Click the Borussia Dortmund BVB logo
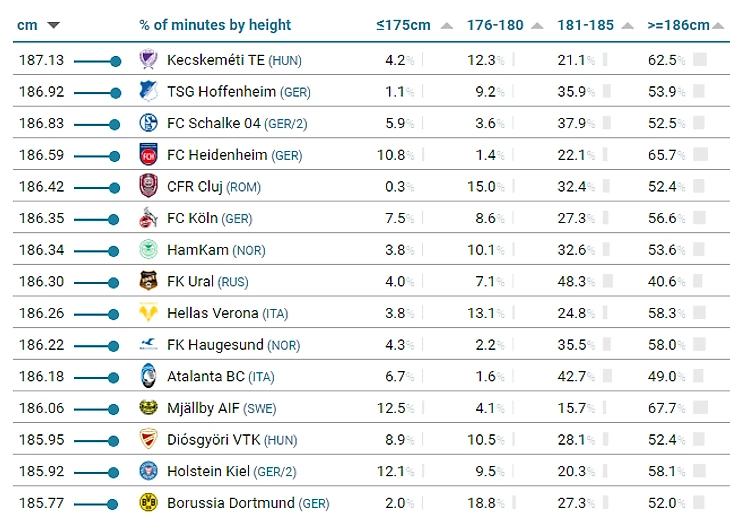The image size is (730, 516). (x=149, y=503)
